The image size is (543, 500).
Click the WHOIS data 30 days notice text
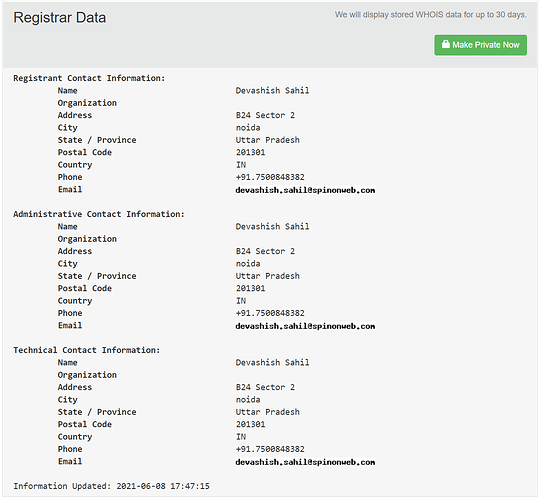point(430,15)
